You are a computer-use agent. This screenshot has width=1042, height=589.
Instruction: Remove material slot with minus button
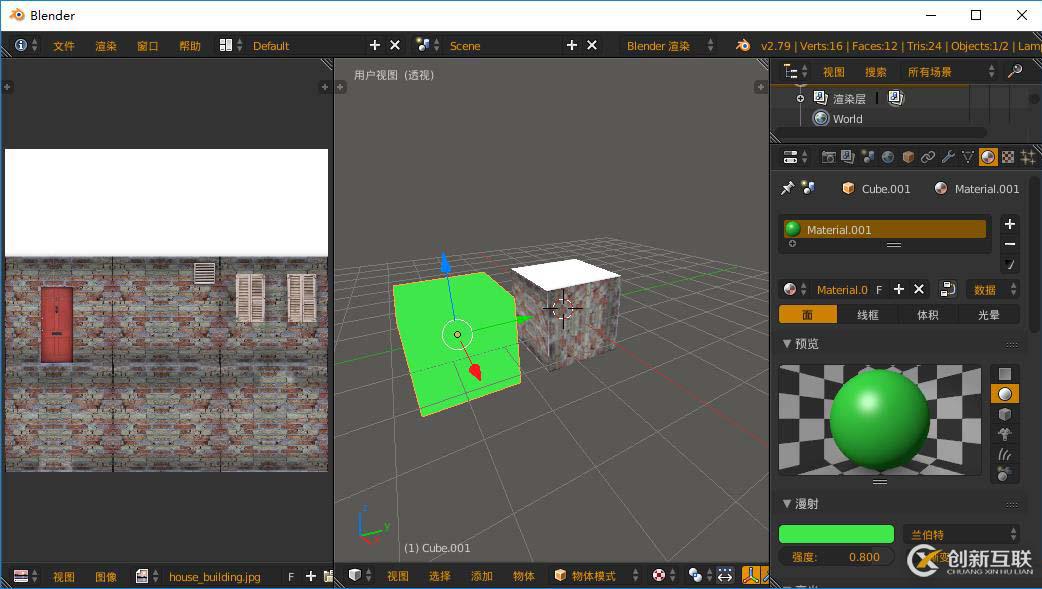point(1009,244)
